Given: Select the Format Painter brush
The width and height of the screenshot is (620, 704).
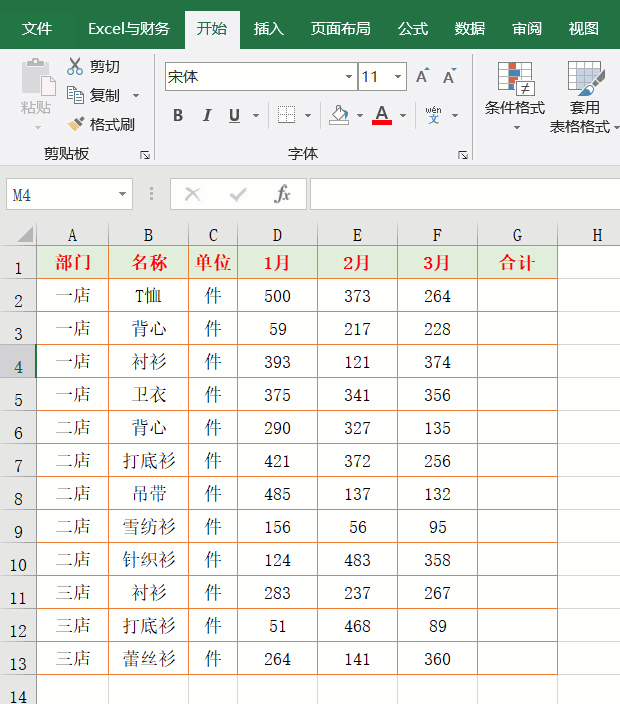Looking at the screenshot, I should (75, 124).
